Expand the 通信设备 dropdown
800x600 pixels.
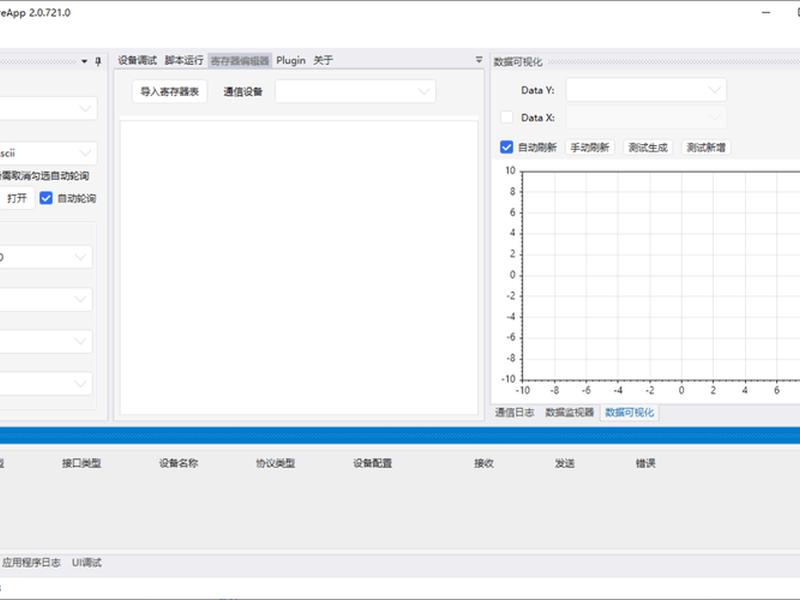[x=356, y=91]
